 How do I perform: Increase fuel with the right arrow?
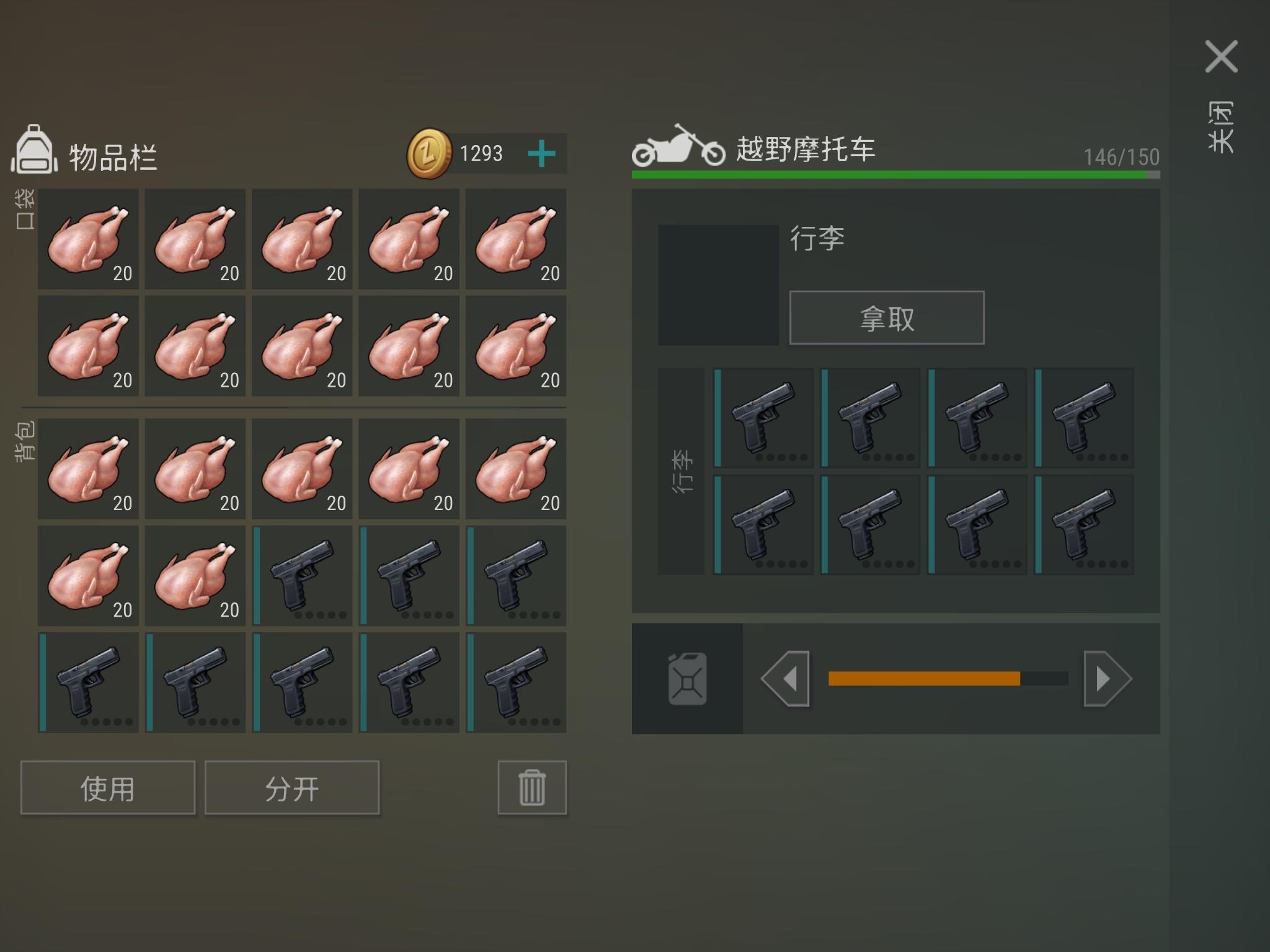pos(1108,679)
